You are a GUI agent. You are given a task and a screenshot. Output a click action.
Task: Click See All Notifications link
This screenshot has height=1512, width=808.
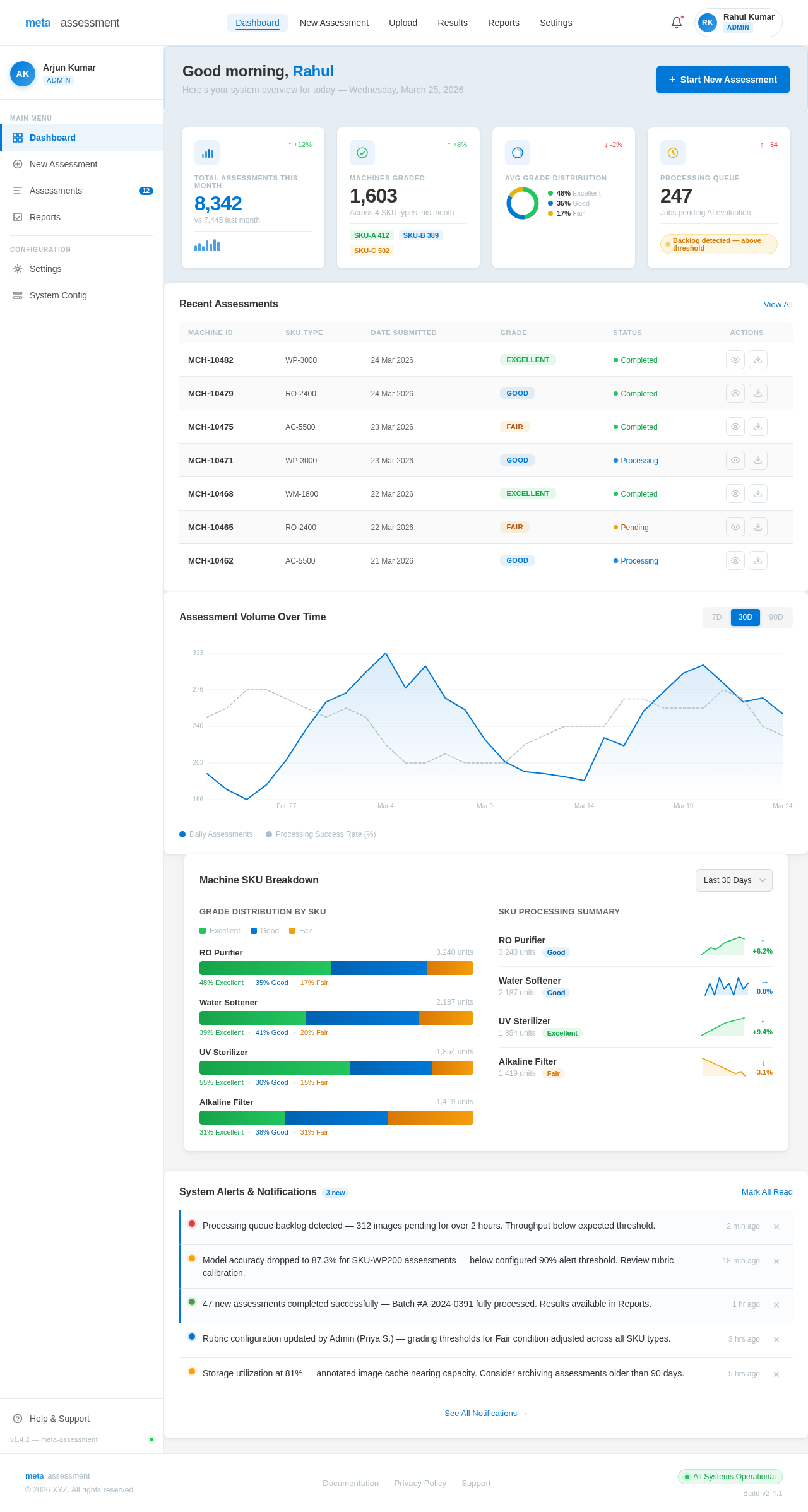click(485, 1414)
